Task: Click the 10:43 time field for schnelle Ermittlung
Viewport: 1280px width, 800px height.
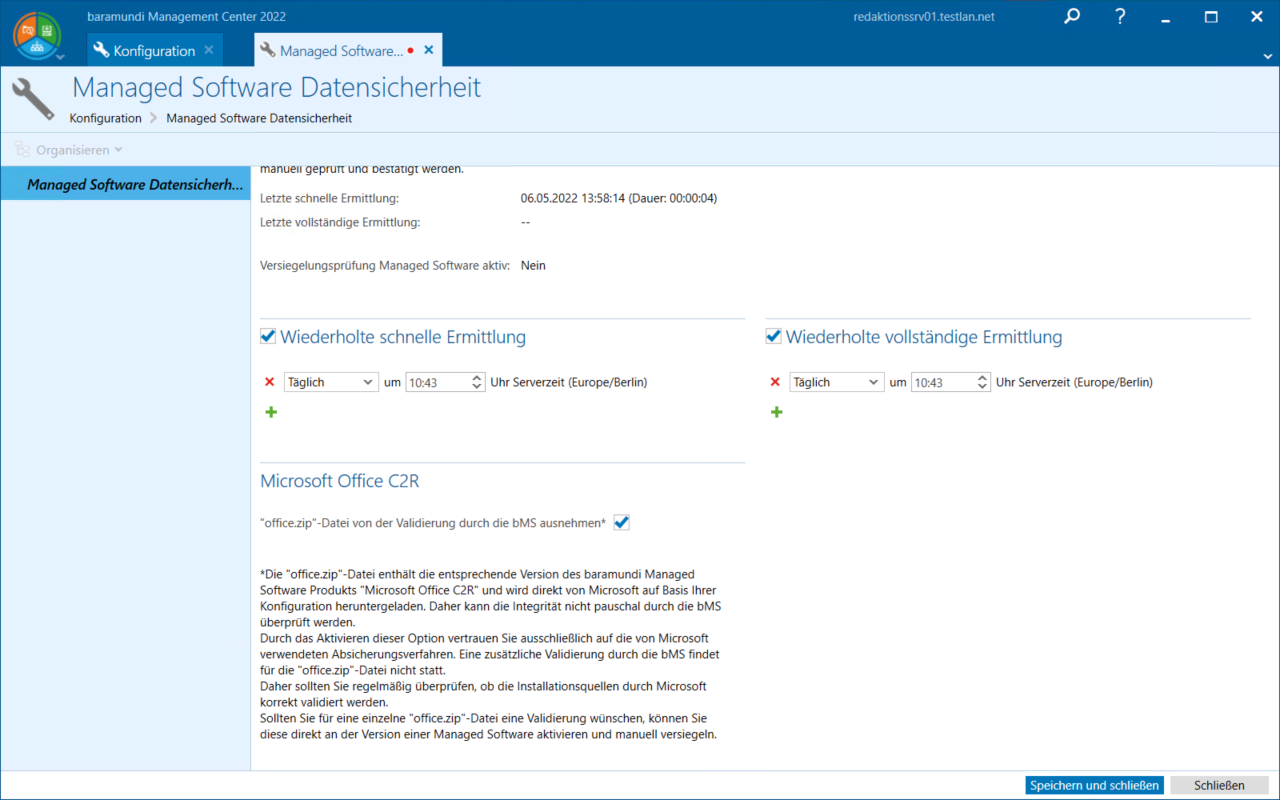Action: 436,382
